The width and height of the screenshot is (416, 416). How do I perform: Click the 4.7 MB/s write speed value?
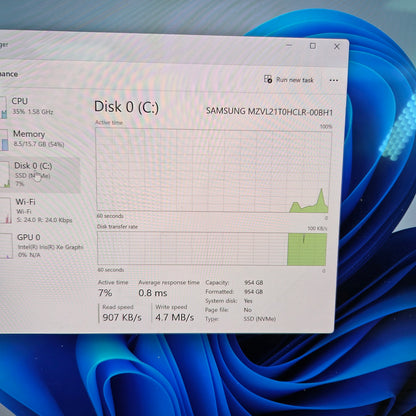point(174,317)
